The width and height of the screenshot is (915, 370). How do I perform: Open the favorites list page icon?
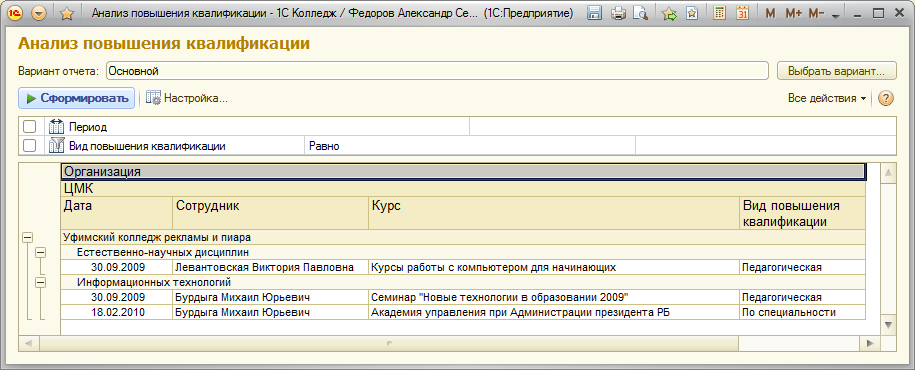[x=692, y=13]
